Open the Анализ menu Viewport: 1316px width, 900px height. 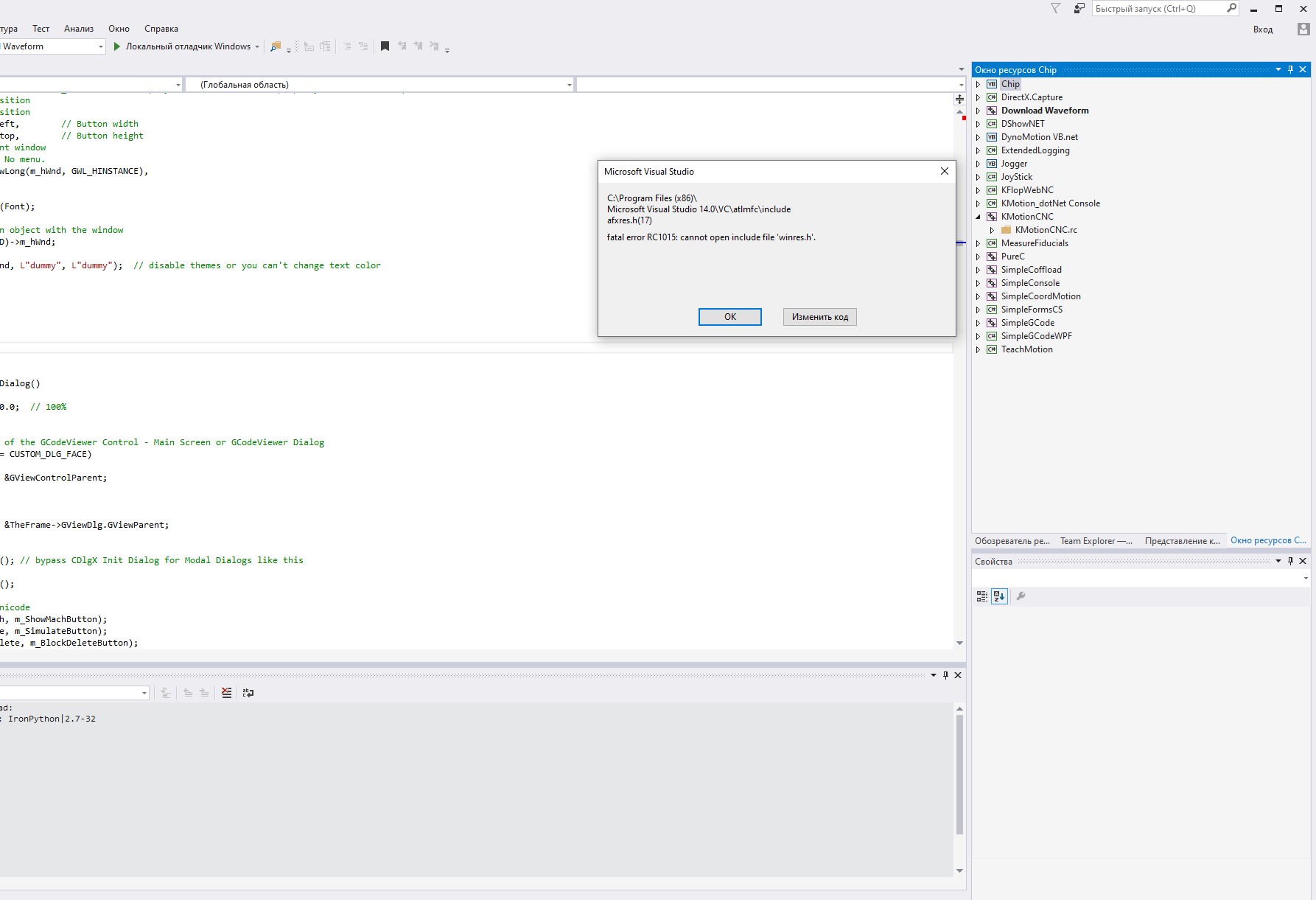[79, 29]
